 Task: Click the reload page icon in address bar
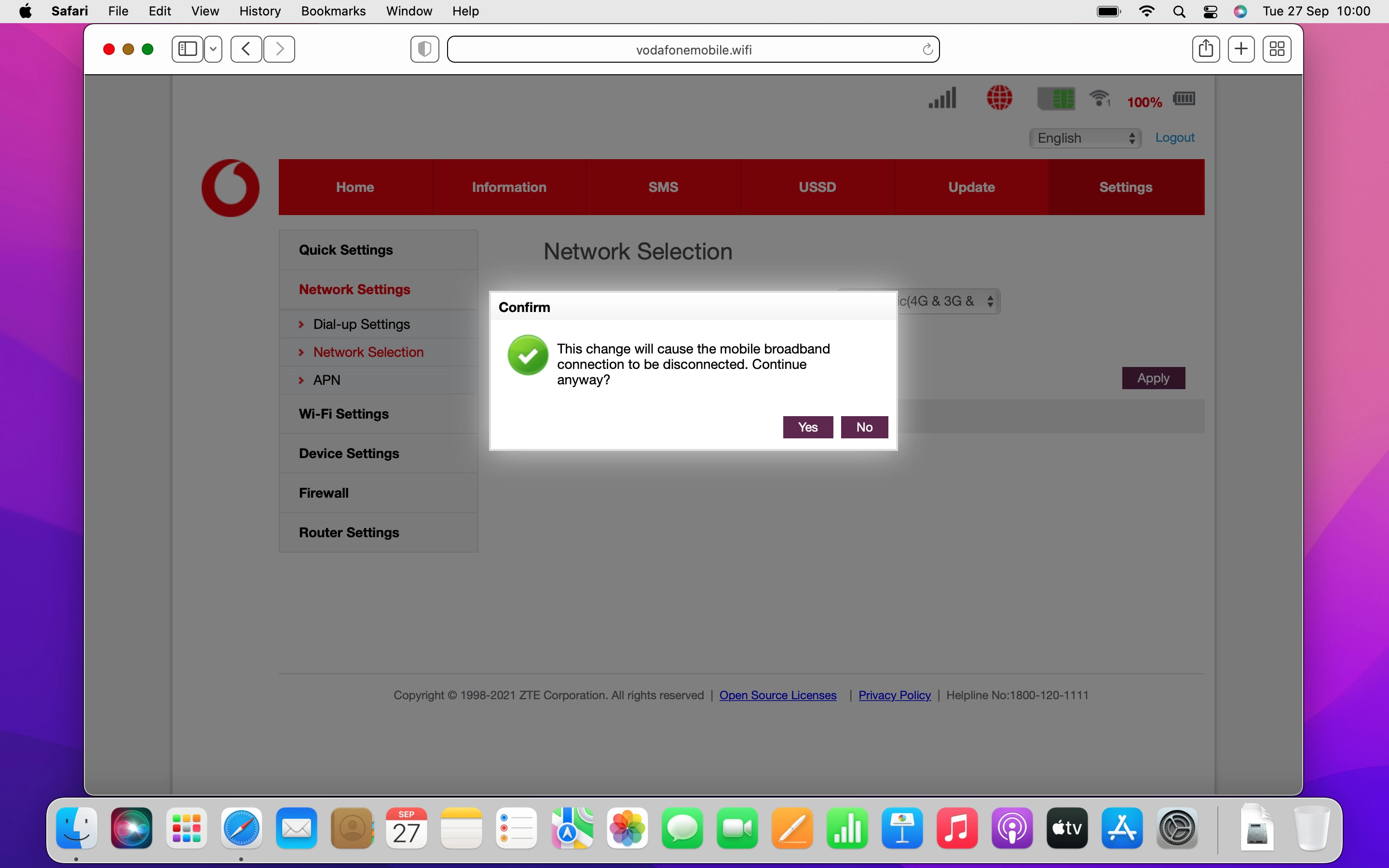tap(927, 50)
